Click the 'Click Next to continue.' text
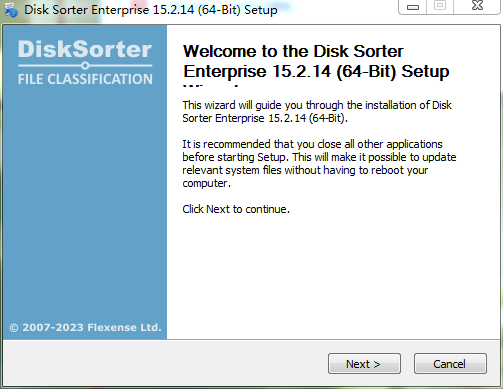The width and height of the screenshot is (503, 389). pyautogui.click(x=236, y=209)
